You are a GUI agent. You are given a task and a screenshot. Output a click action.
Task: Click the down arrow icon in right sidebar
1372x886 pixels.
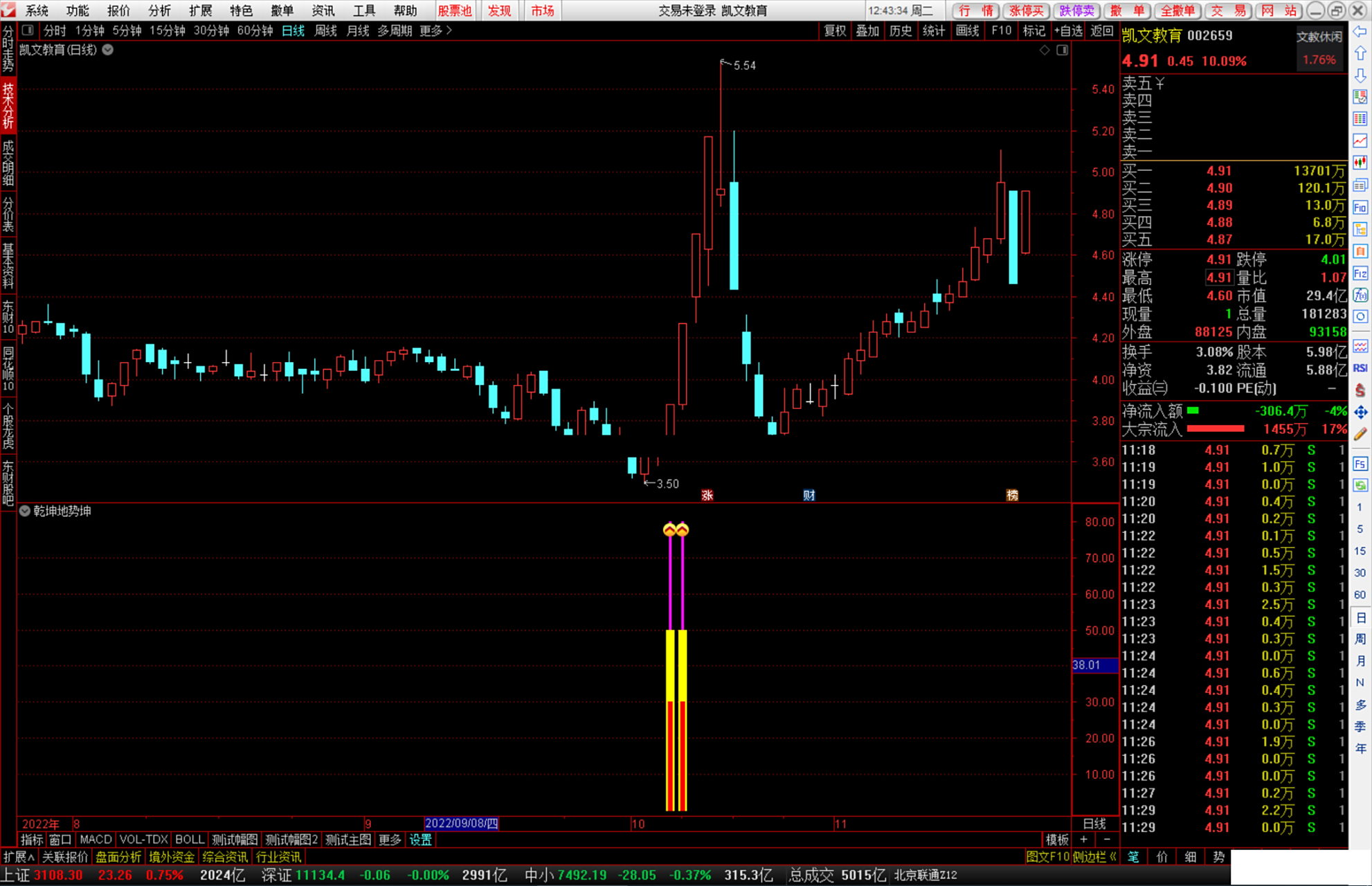tap(1360, 75)
